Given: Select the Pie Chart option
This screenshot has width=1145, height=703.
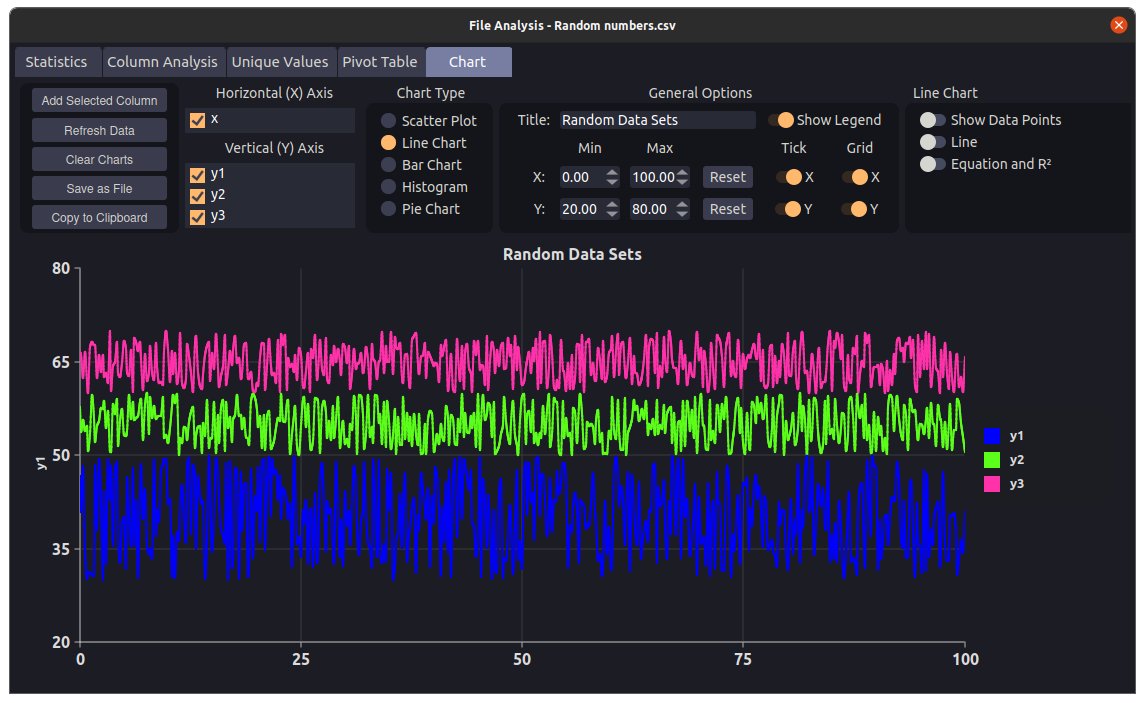Looking at the screenshot, I should (388, 209).
